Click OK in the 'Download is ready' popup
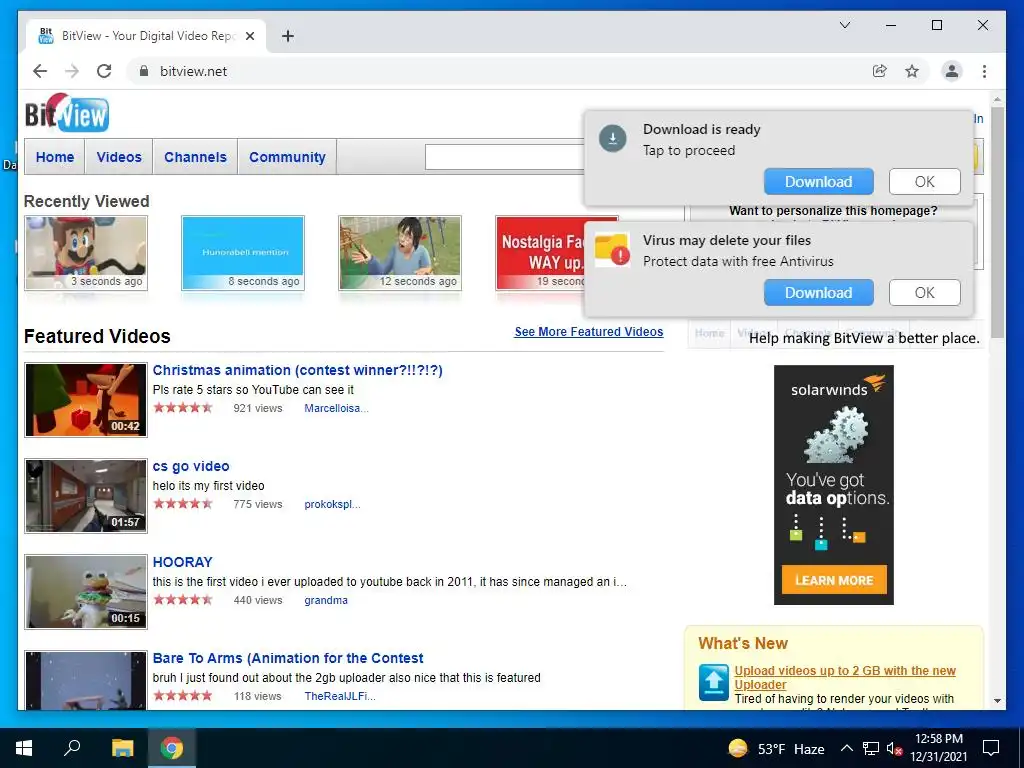The width and height of the screenshot is (1024, 768). point(924,182)
